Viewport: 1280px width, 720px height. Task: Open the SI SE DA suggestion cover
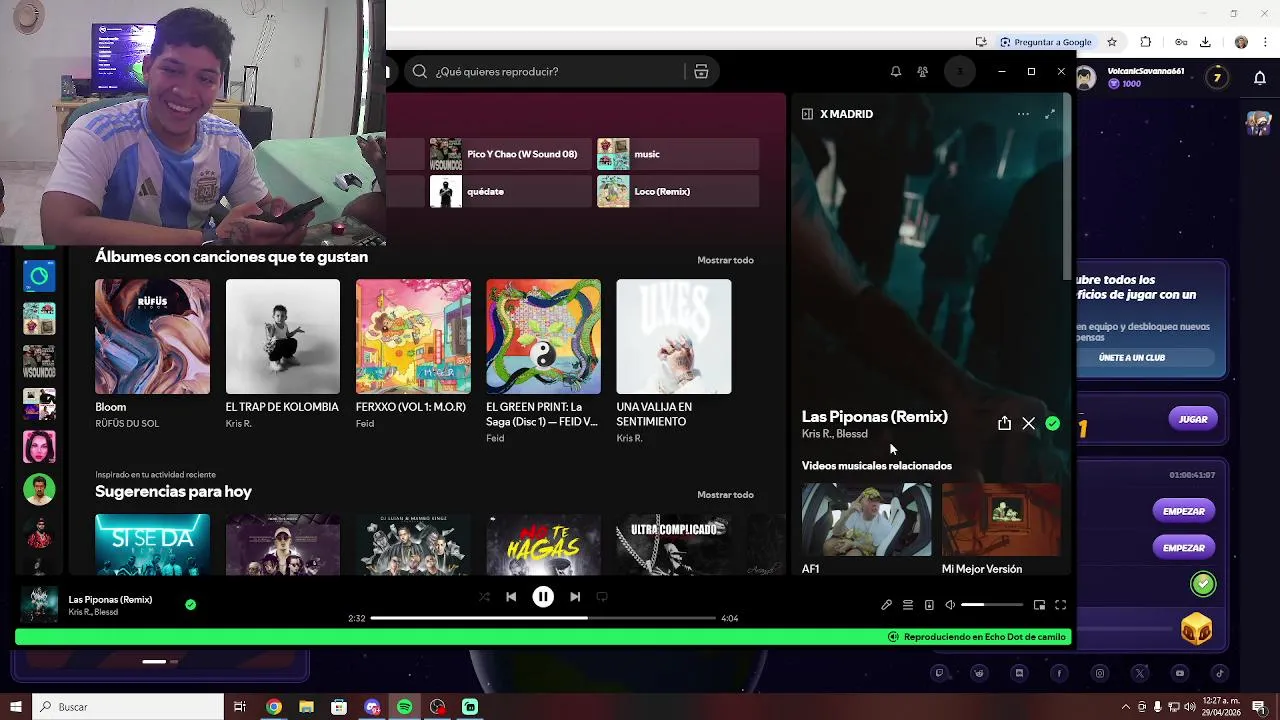coord(152,544)
